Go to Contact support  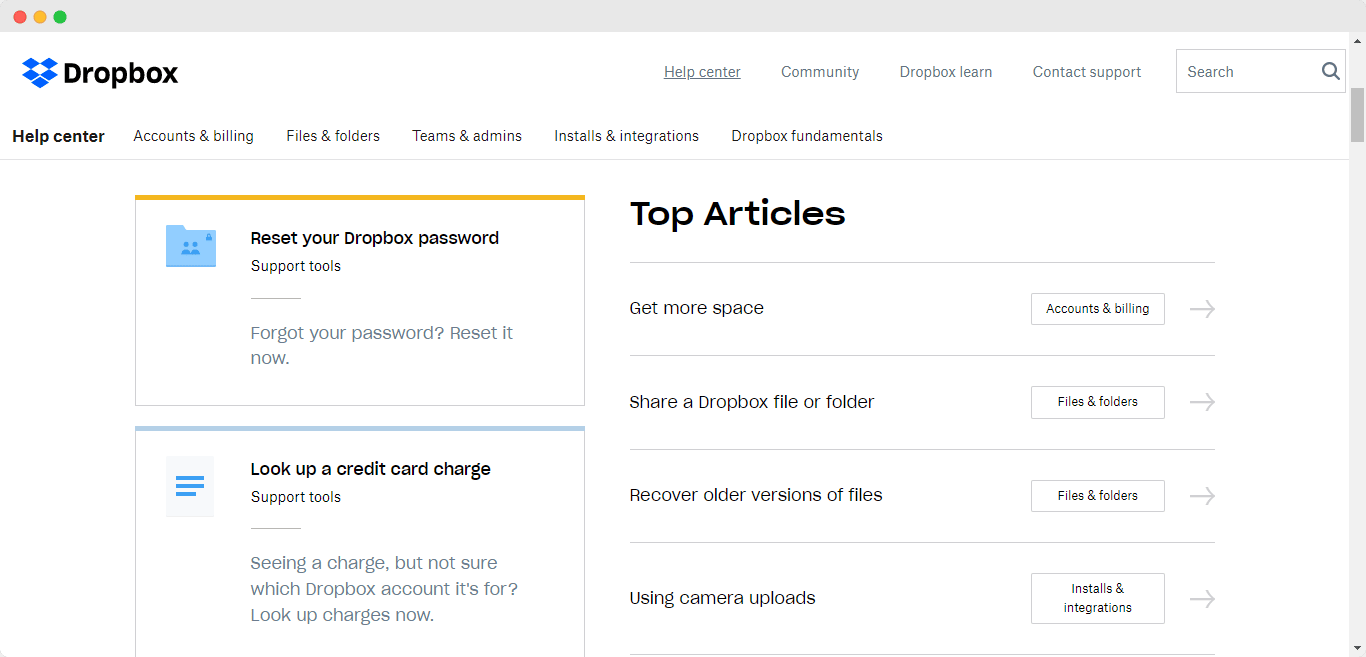click(1086, 71)
